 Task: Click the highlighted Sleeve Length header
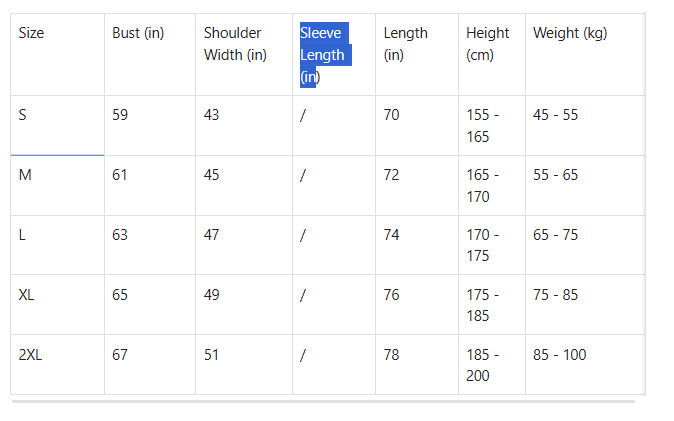[322, 55]
